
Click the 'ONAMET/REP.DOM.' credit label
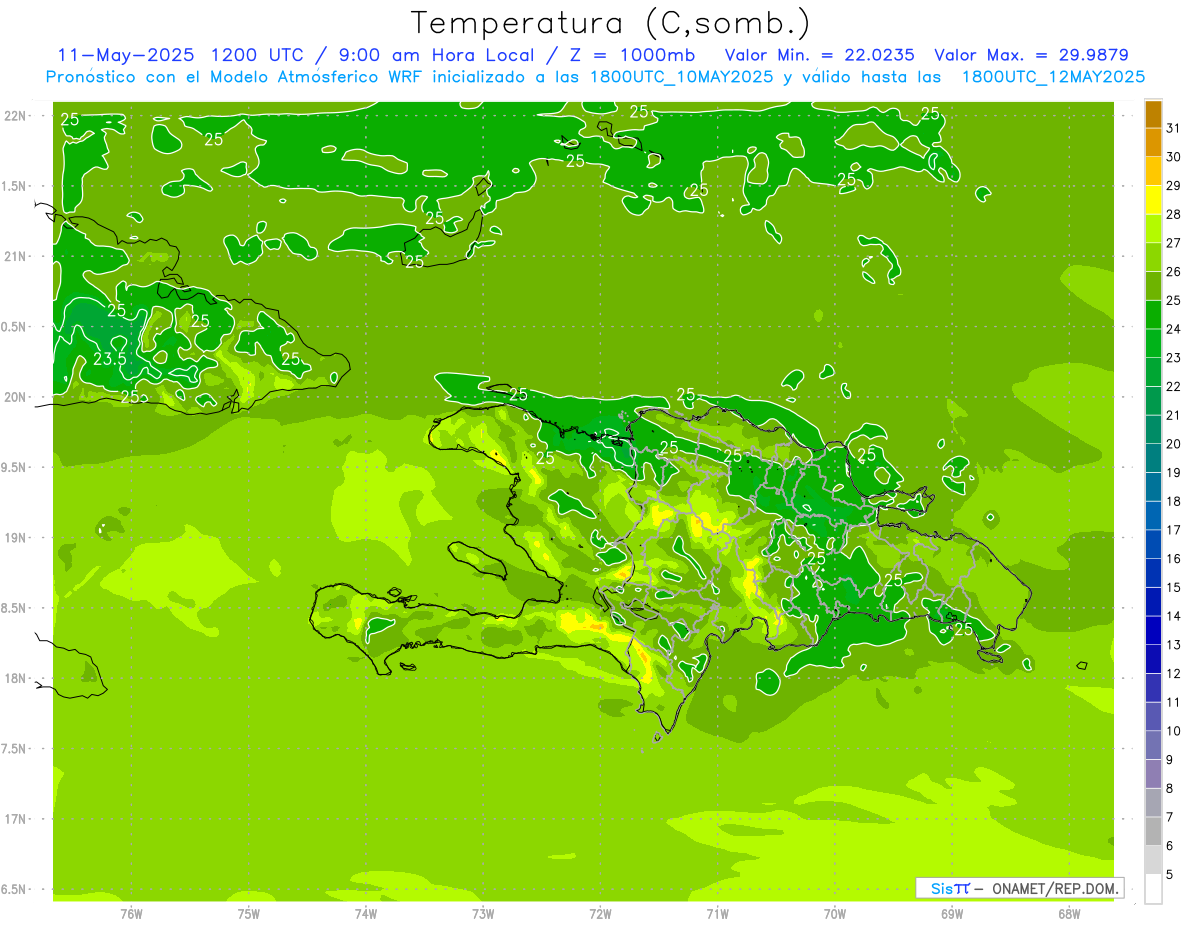click(1055, 888)
